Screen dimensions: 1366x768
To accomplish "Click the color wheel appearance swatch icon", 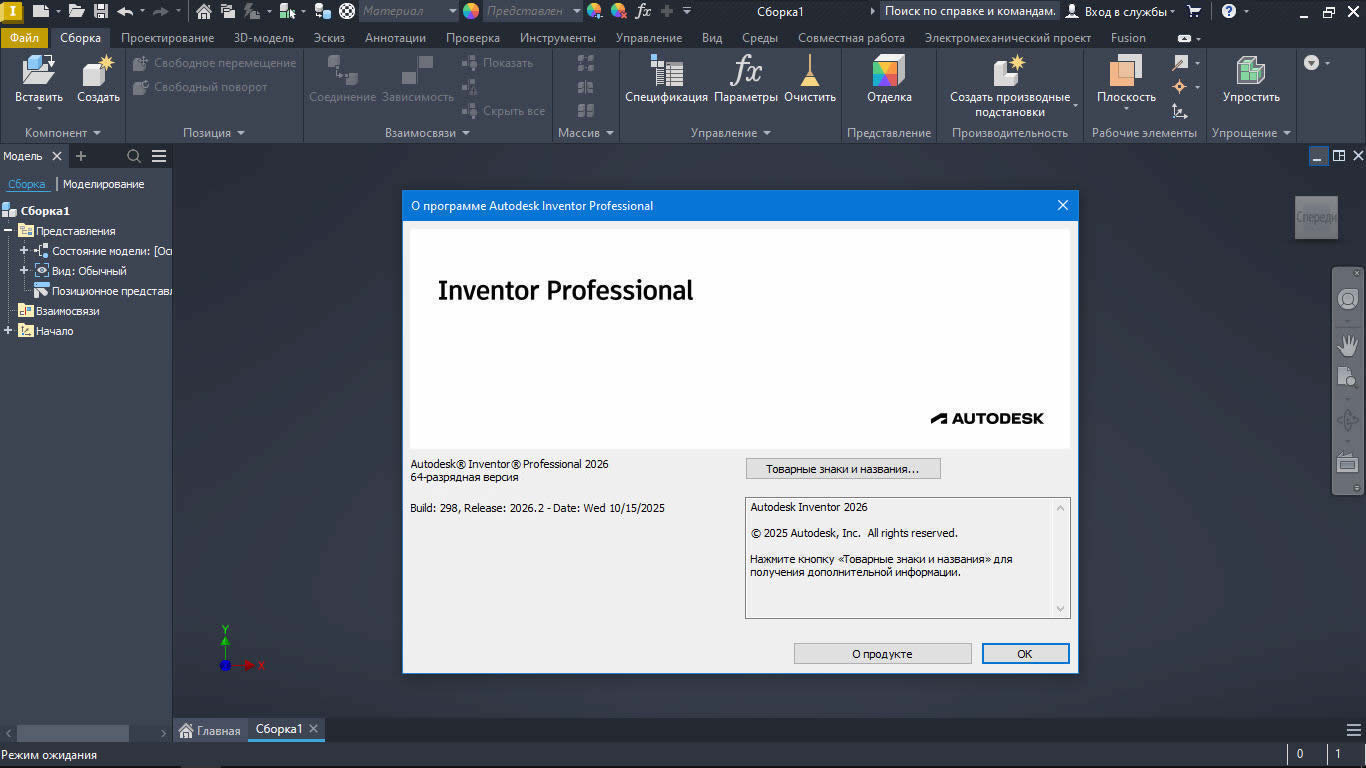I will click(x=471, y=11).
